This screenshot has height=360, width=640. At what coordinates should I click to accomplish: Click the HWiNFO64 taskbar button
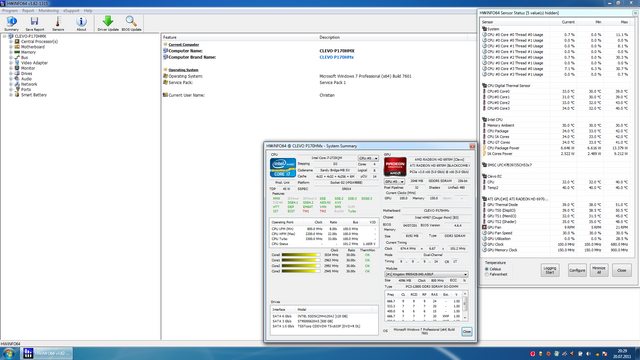pos(47,353)
